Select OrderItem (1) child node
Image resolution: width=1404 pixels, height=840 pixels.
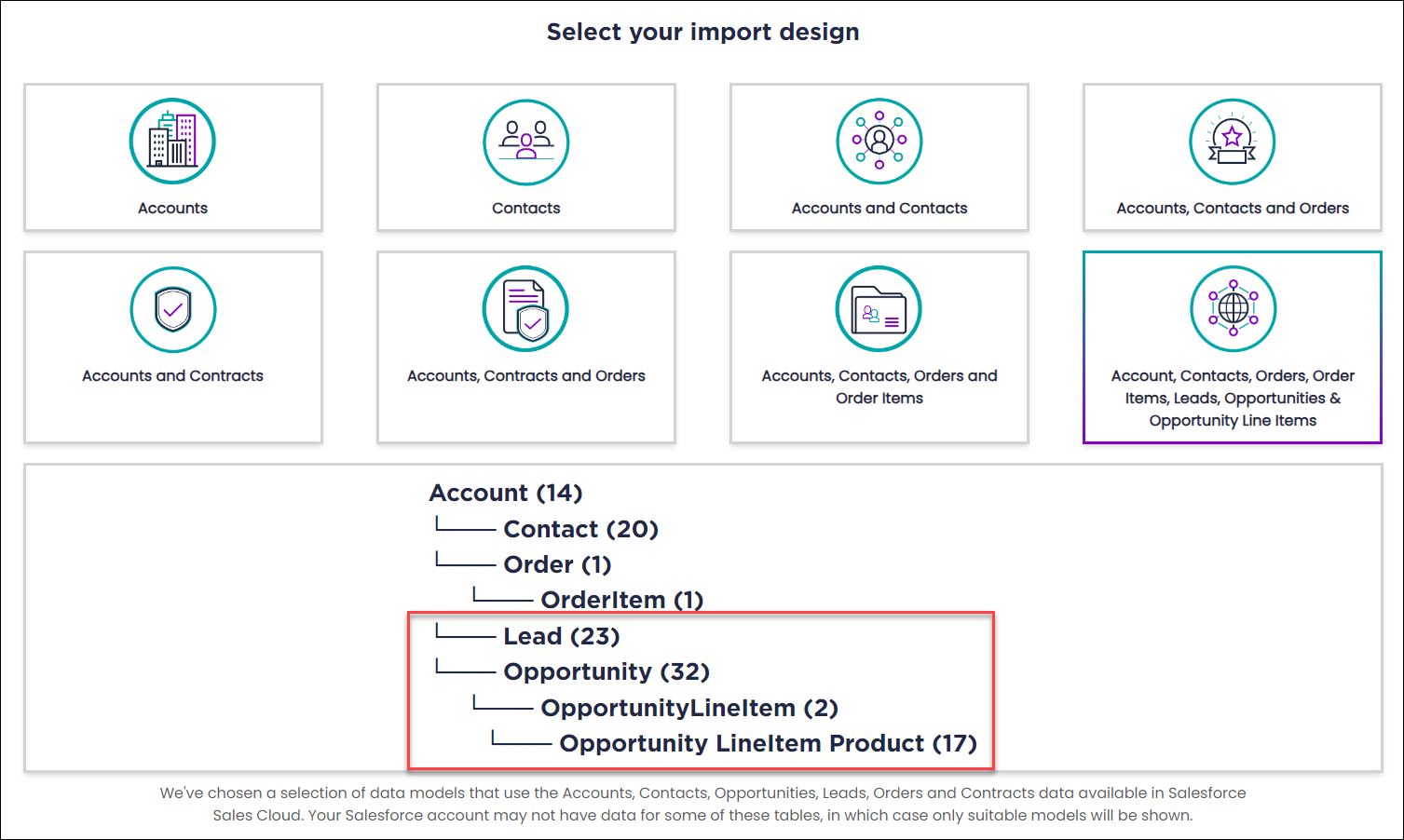(x=622, y=600)
